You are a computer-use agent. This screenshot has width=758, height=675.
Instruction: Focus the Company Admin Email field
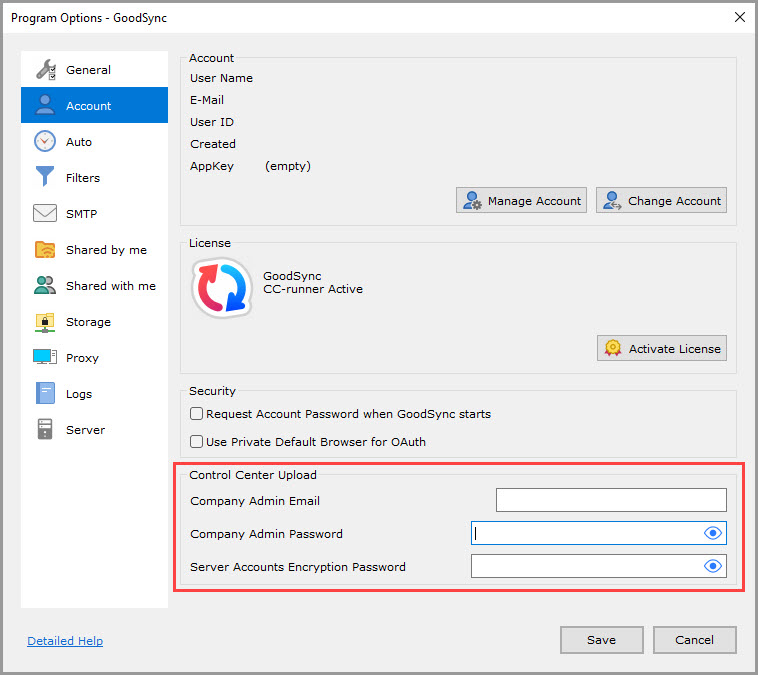pos(611,501)
